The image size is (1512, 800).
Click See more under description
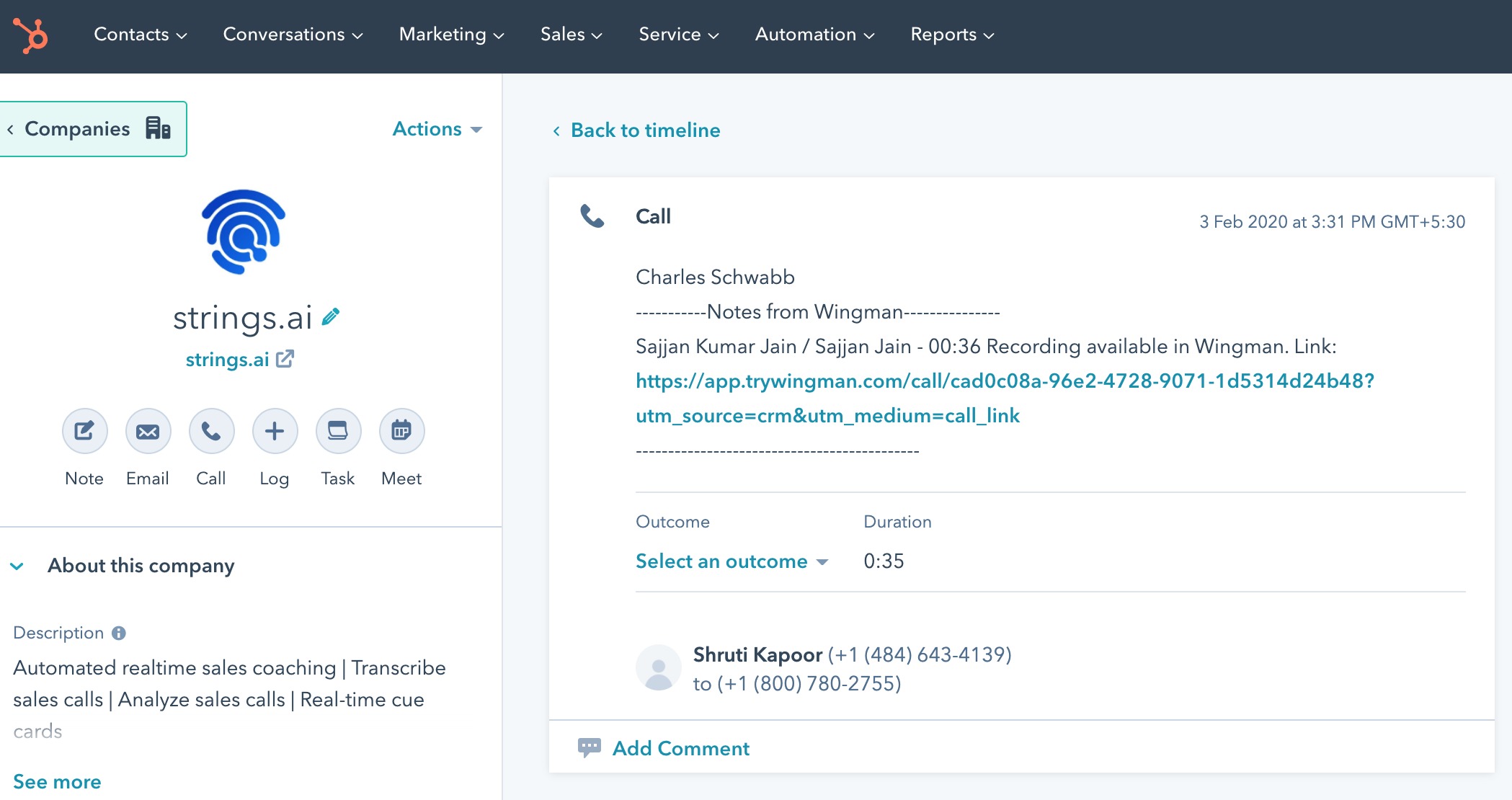click(57, 782)
